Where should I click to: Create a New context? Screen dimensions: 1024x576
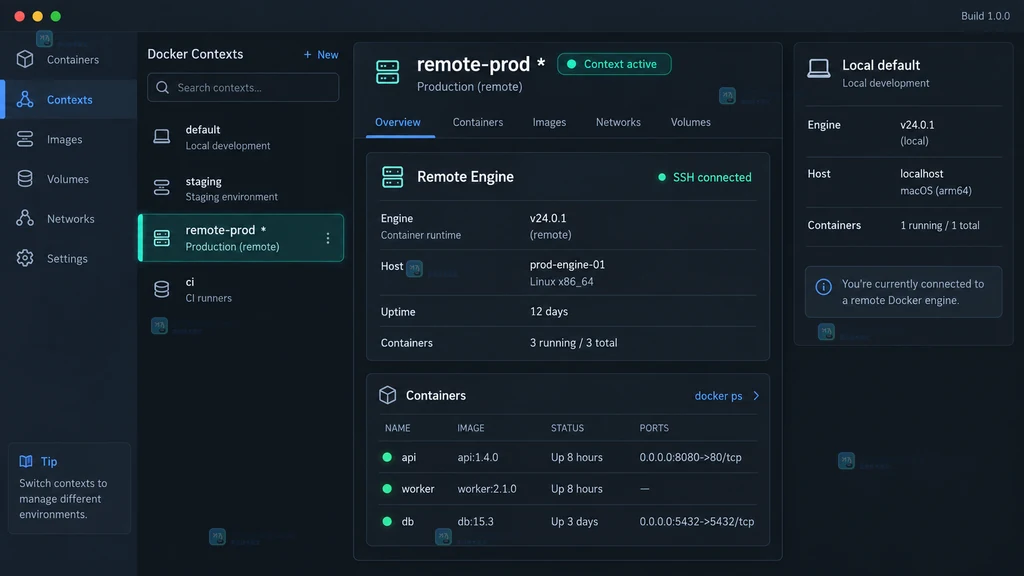pyautogui.click(x=321, y=55)
